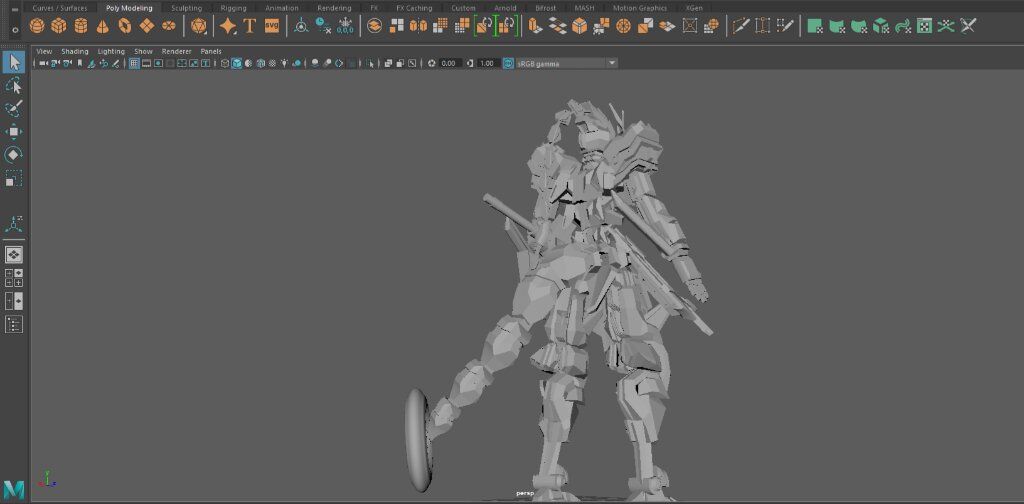Image resolution: width=1024 pixels, height=504 pixels.
Task: Activate the Move tool
Action: coord(14,132)
